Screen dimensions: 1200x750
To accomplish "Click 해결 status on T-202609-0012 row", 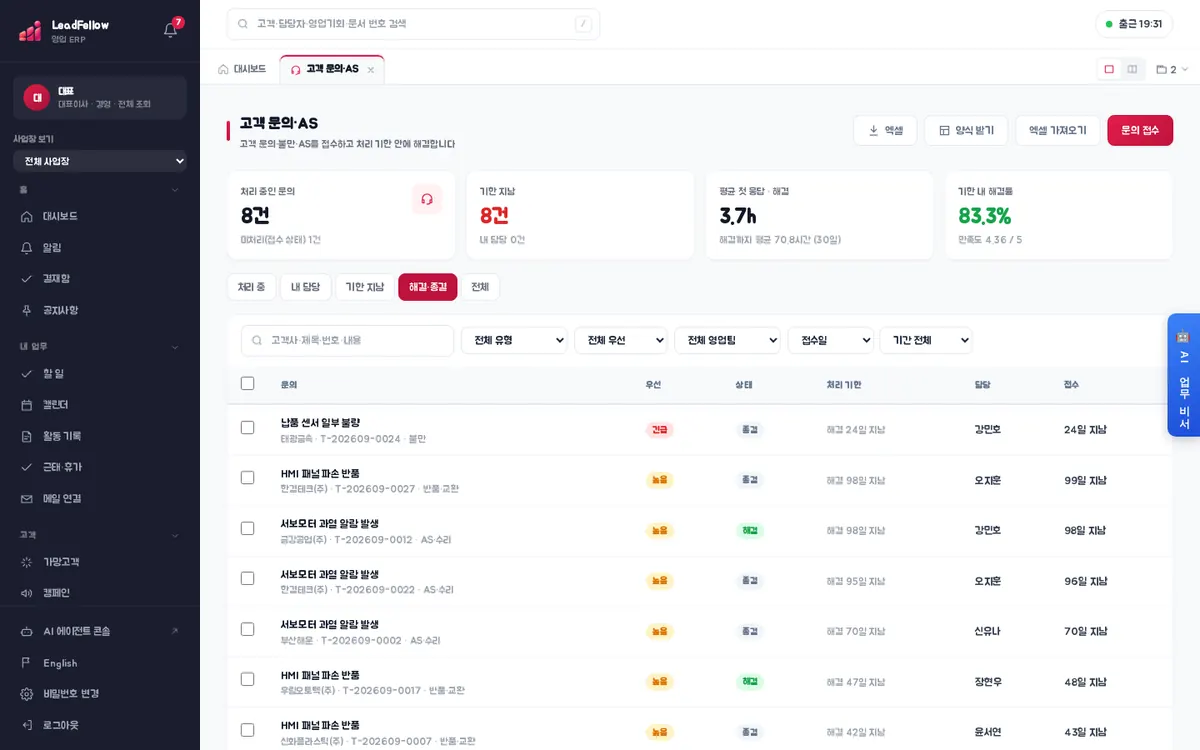I will (750, 530).
